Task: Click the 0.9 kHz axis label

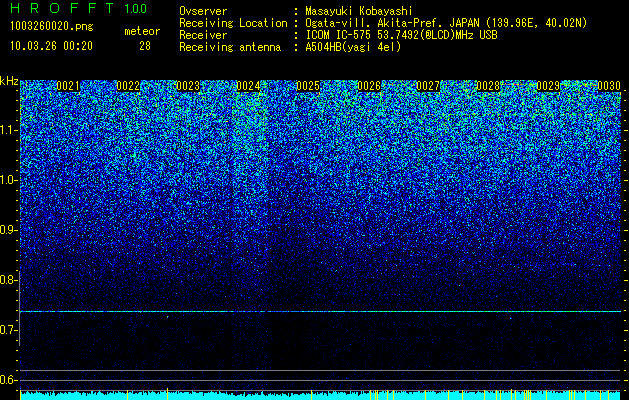Action: (7, 229)
